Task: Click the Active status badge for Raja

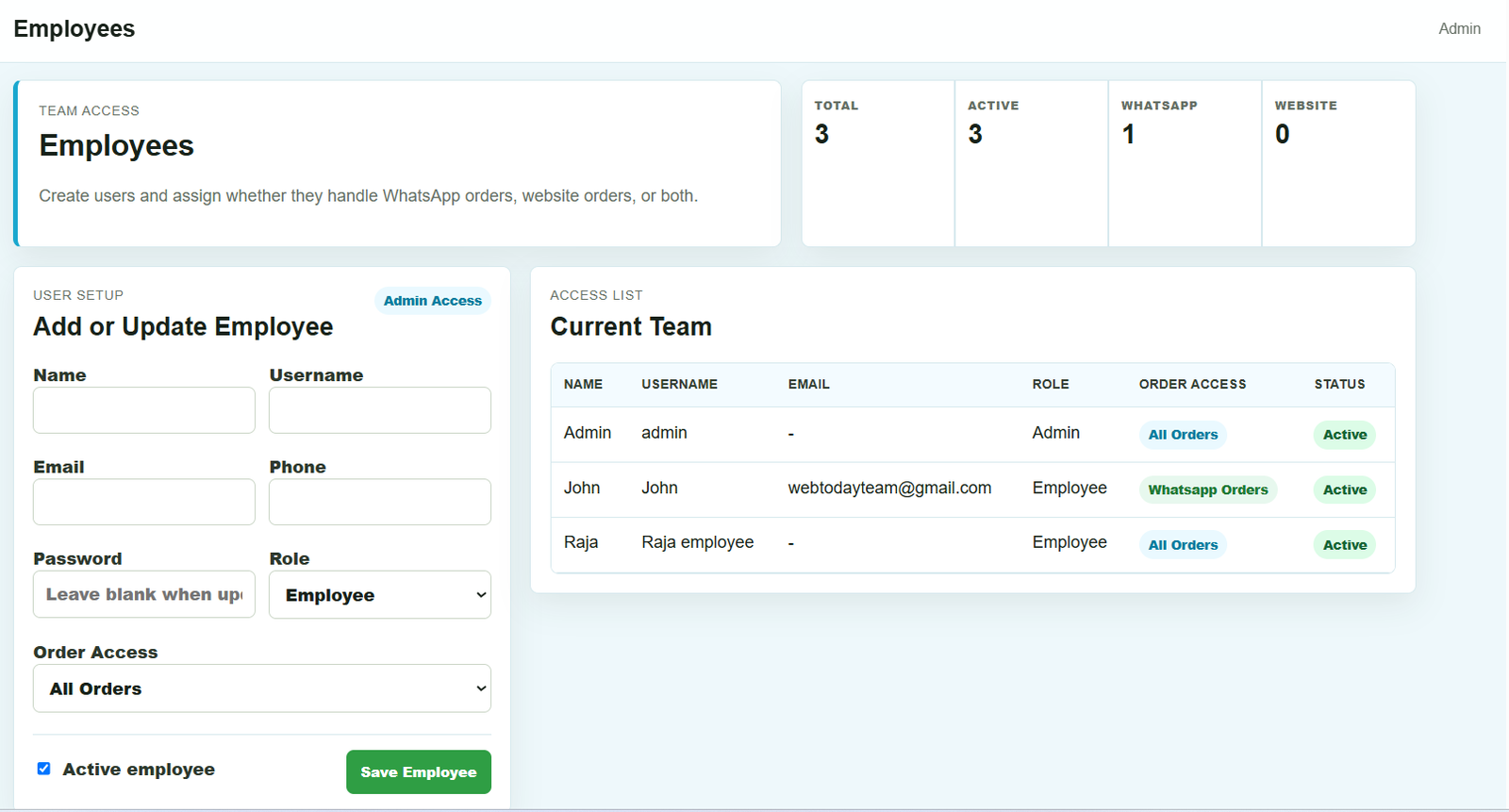Action: 1345,545
